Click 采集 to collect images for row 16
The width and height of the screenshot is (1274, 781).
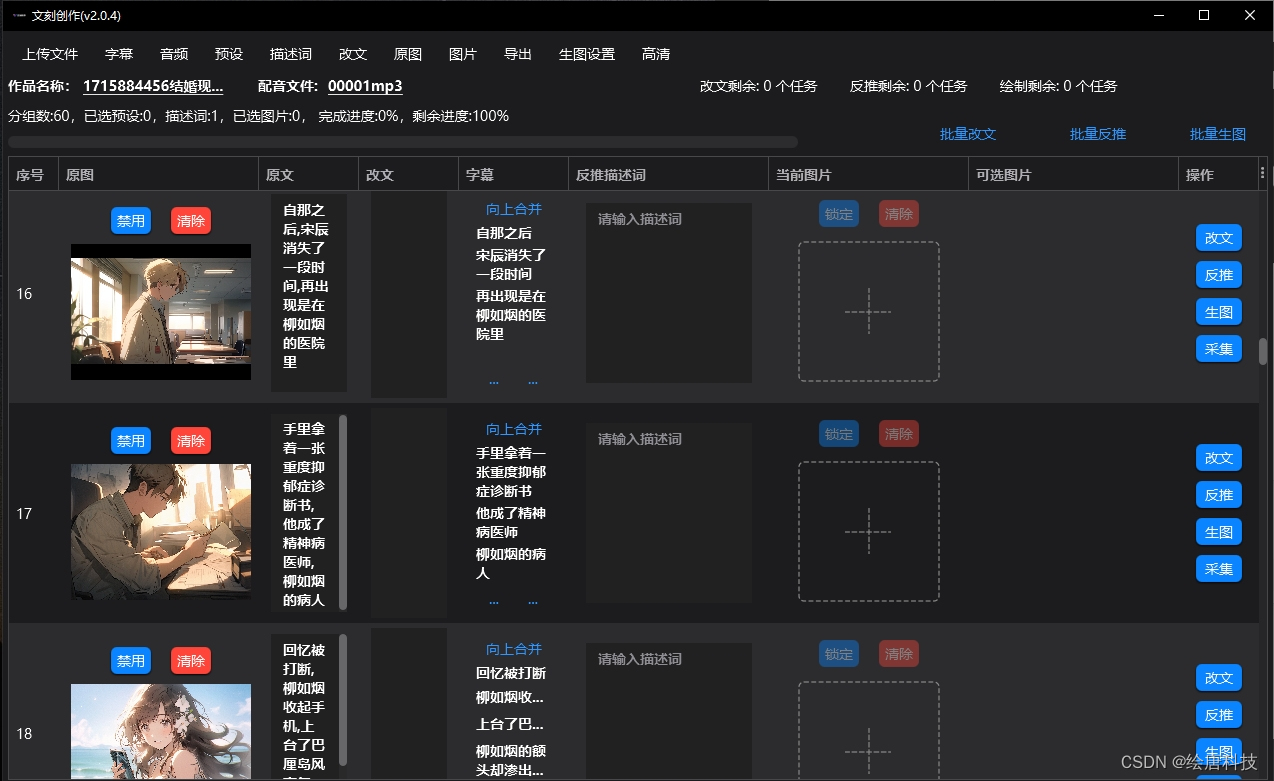click(x=1218, y=348)
